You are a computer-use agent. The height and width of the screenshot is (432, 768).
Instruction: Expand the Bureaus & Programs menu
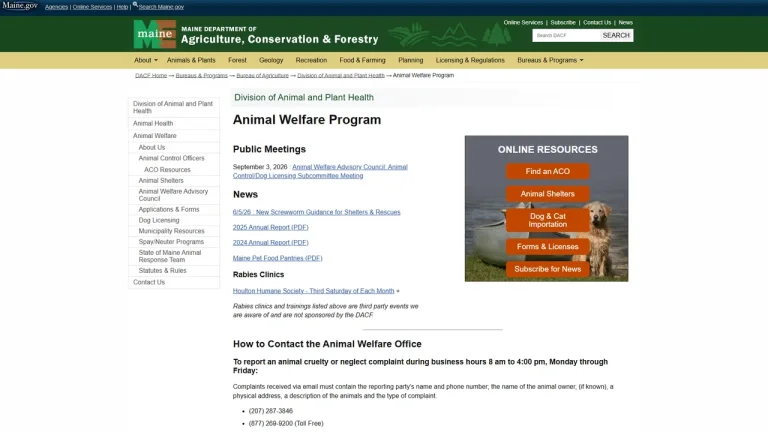(x=550, y=60)
